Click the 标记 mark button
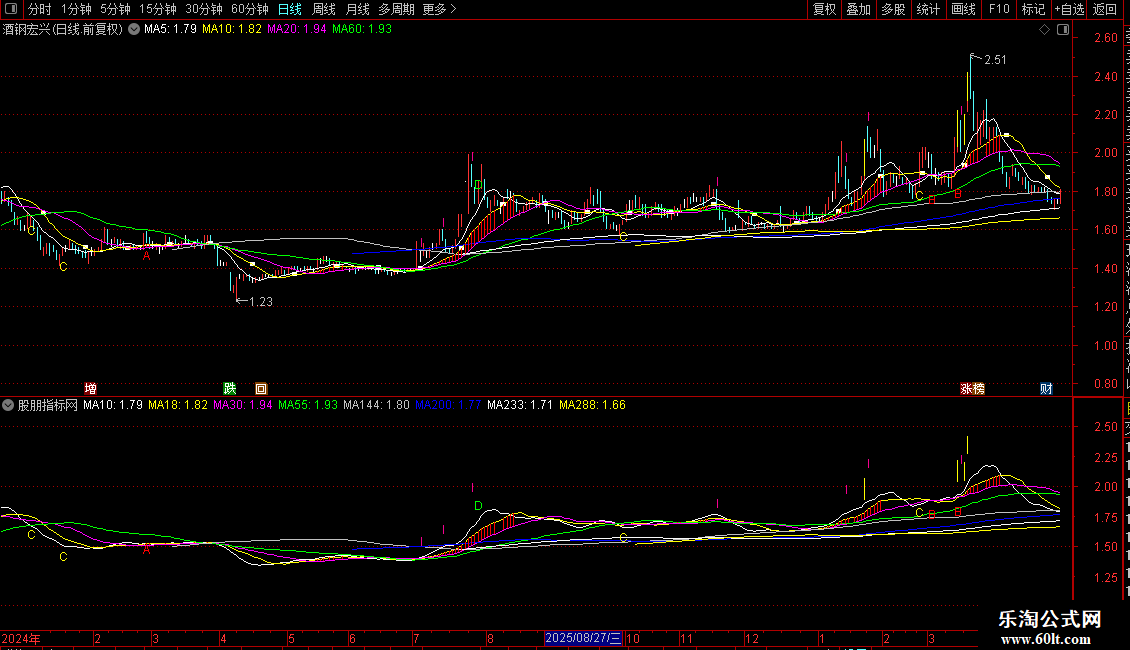The width and height of the screenshot is (1130, 650). [x=1033, y=9]
